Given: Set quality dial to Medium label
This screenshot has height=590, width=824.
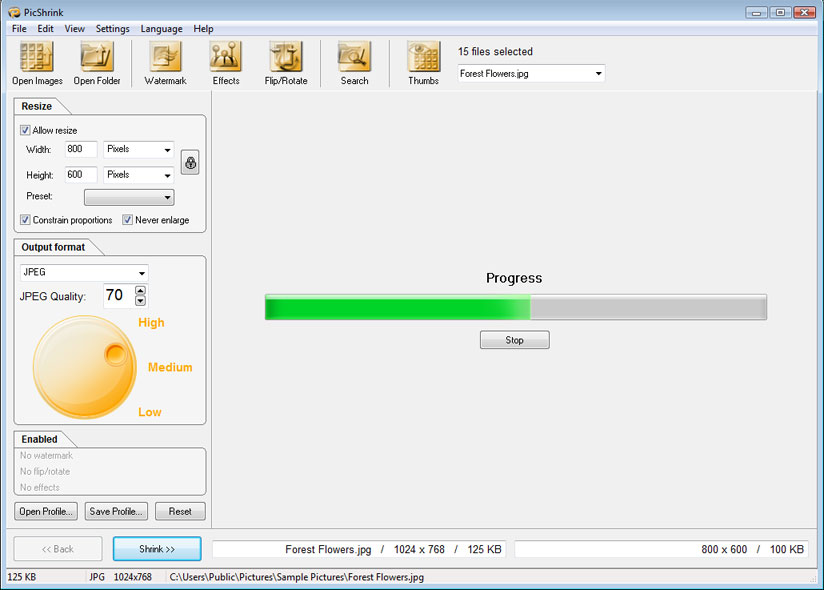Looking at the screenshot, I should (170, 367).
